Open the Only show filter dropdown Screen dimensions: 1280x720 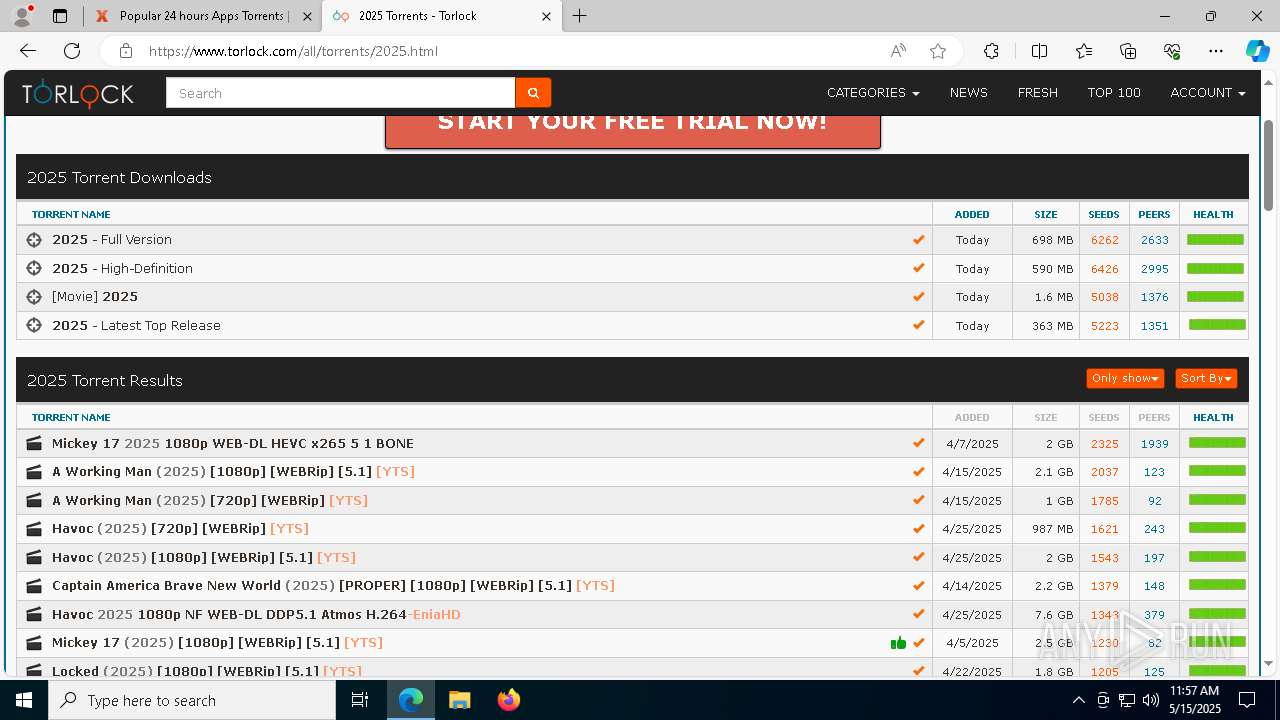(x=1126, y=378)
